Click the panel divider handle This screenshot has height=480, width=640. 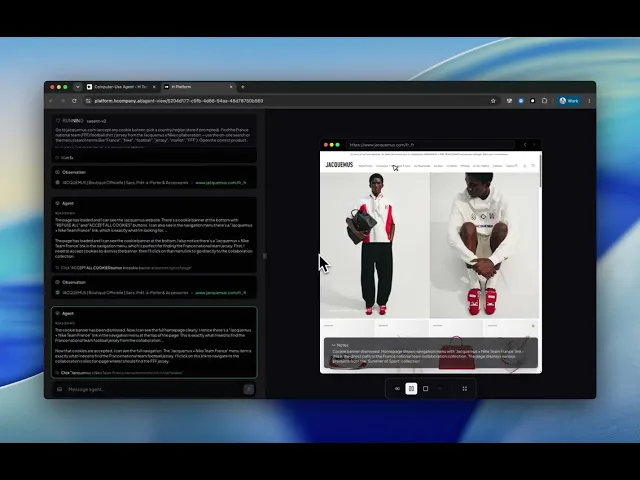point(264,256)
